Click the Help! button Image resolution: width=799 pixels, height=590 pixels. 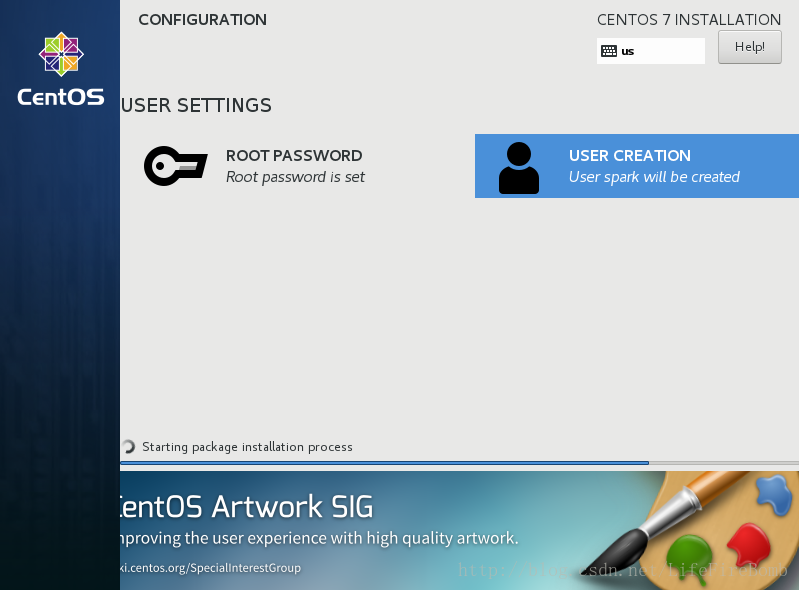750,47
